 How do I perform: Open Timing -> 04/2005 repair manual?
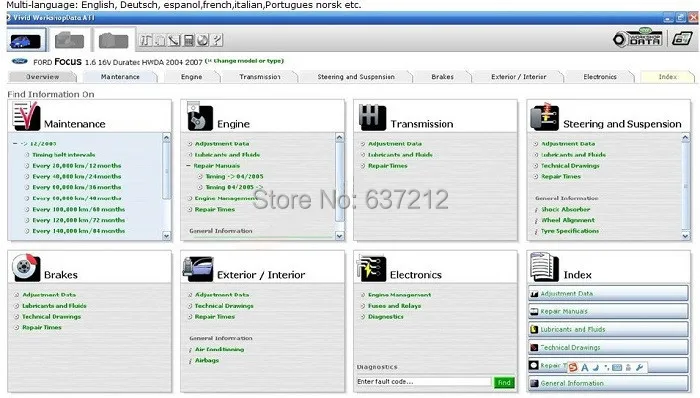pyautogui.click(x=234, y=176)
